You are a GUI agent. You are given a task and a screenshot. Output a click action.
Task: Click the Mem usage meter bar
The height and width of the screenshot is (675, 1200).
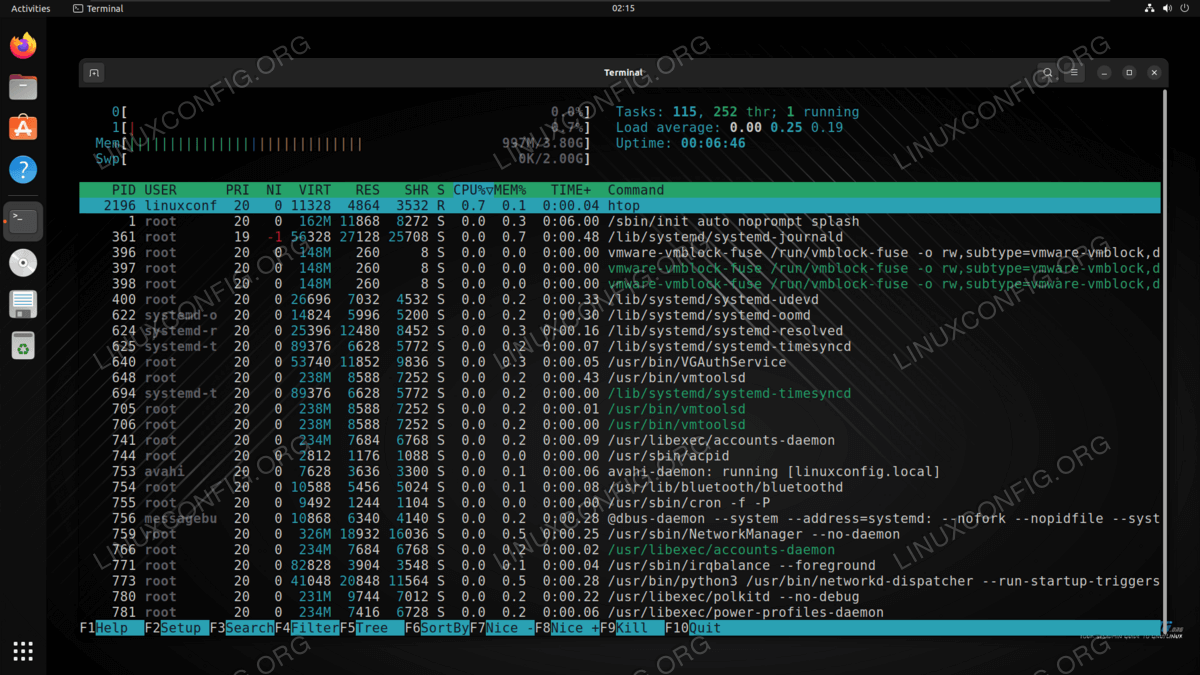(x=343, y=144)
